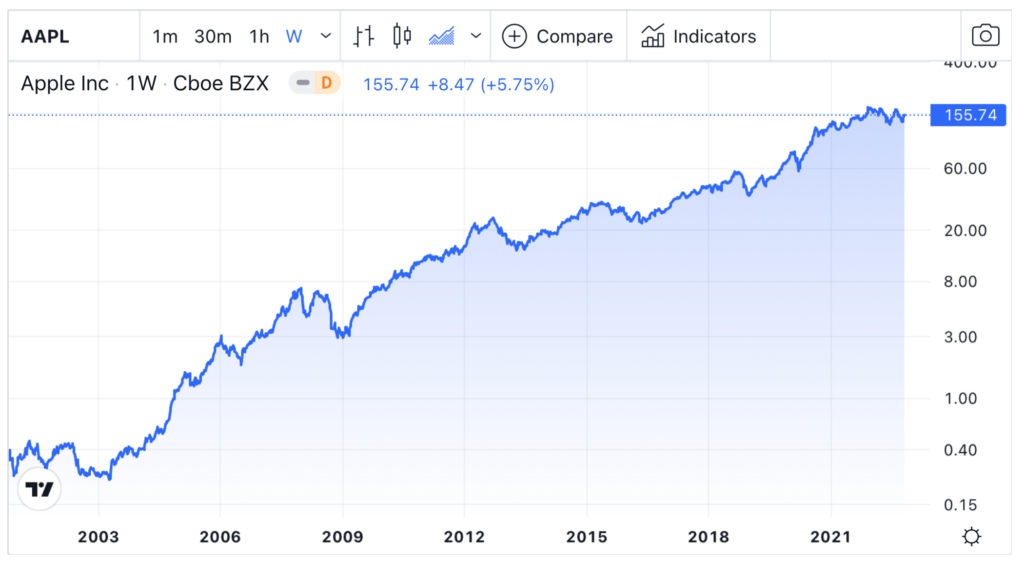The image size is (1024, 562).
Task: Select the 1m time interval
Action: (165, 37)
